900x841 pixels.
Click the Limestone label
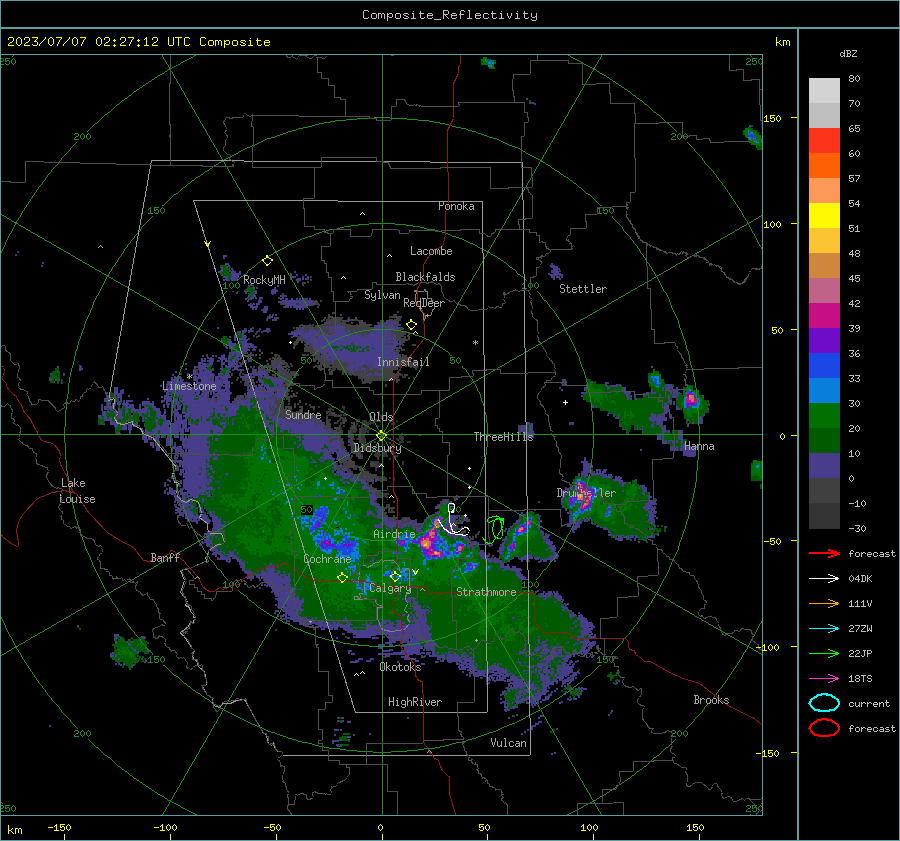189,386
